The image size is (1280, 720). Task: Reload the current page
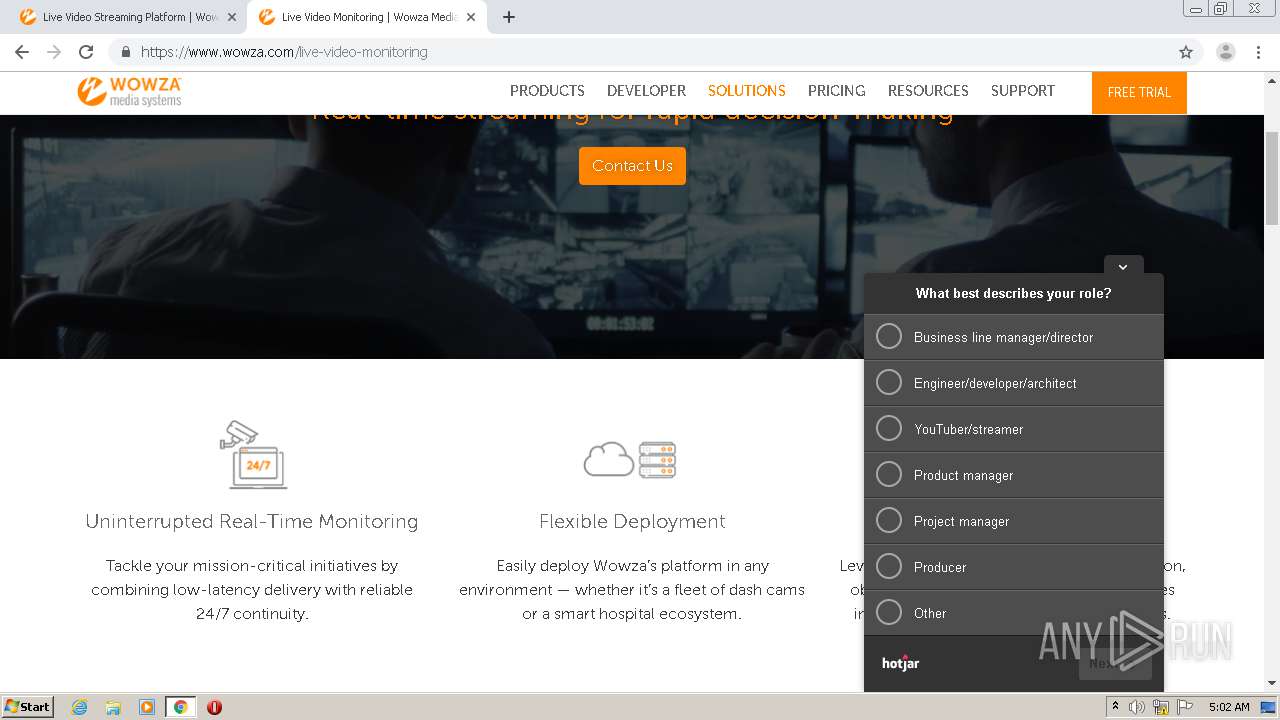[86, 52]
